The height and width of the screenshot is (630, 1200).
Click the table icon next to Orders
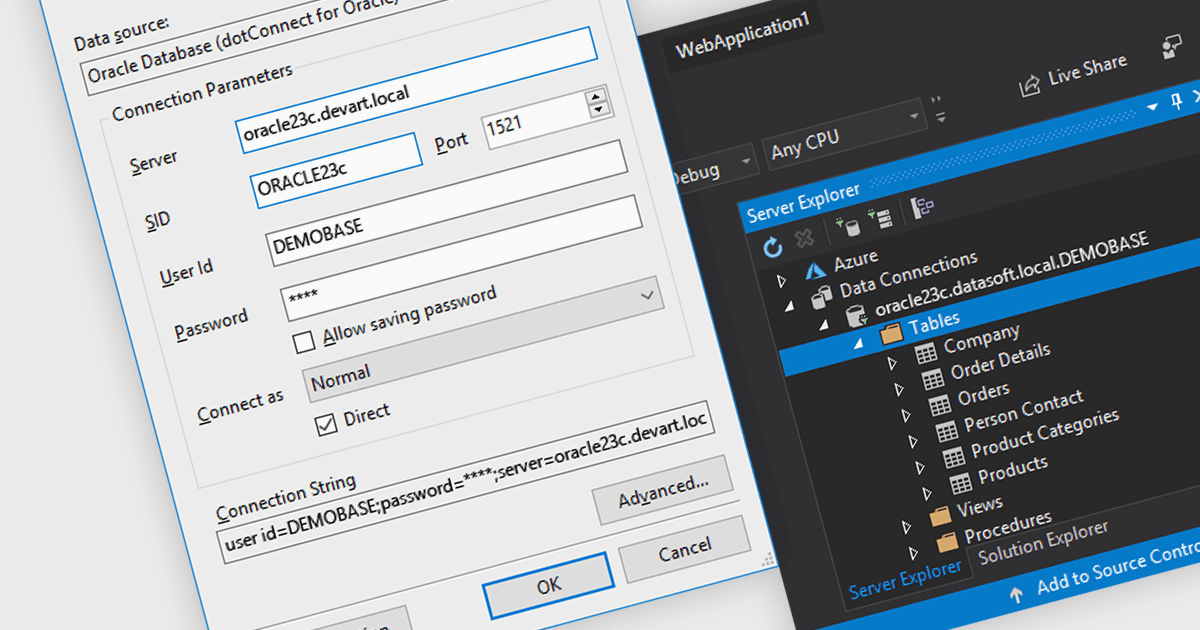939,406
